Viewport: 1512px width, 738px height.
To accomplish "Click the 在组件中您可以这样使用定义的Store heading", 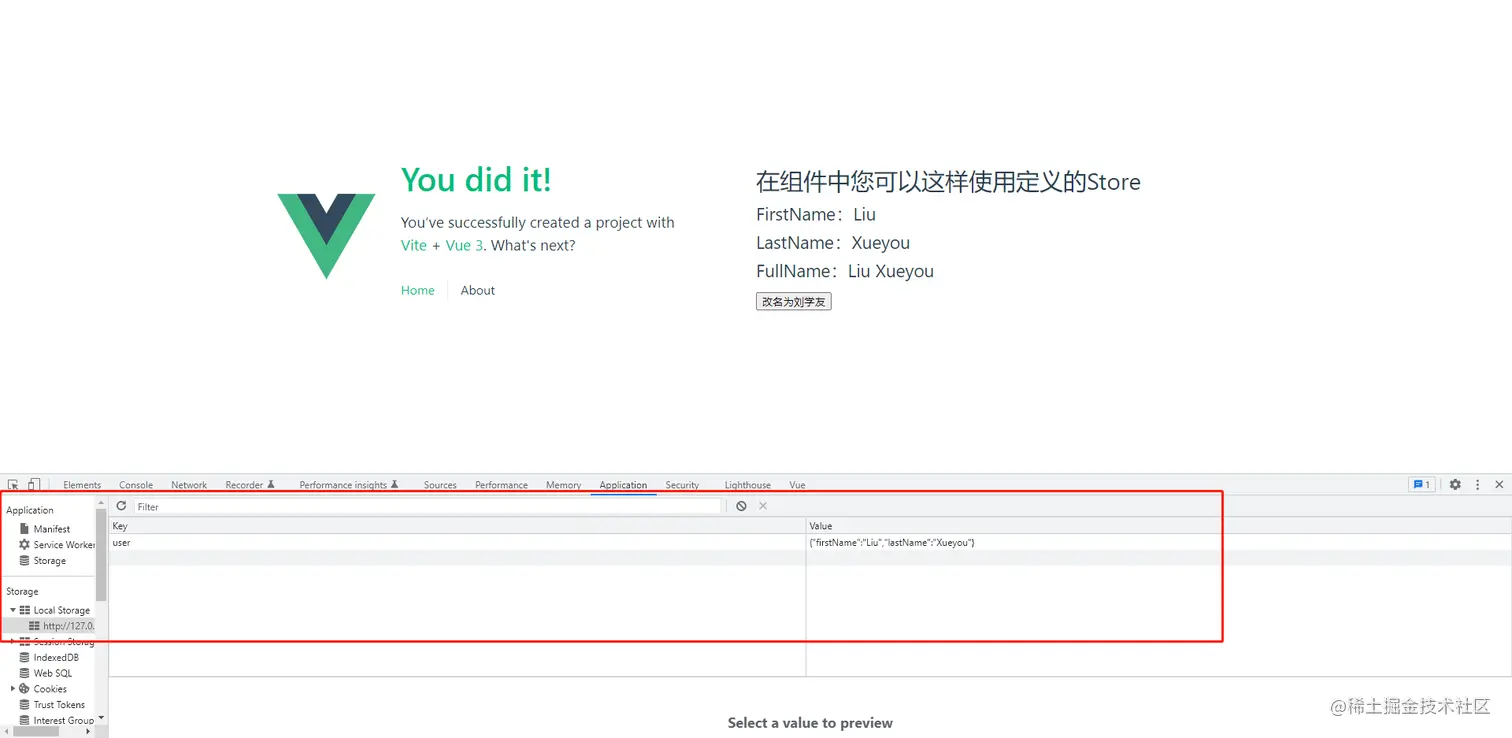I will click(x=948, y=182).
